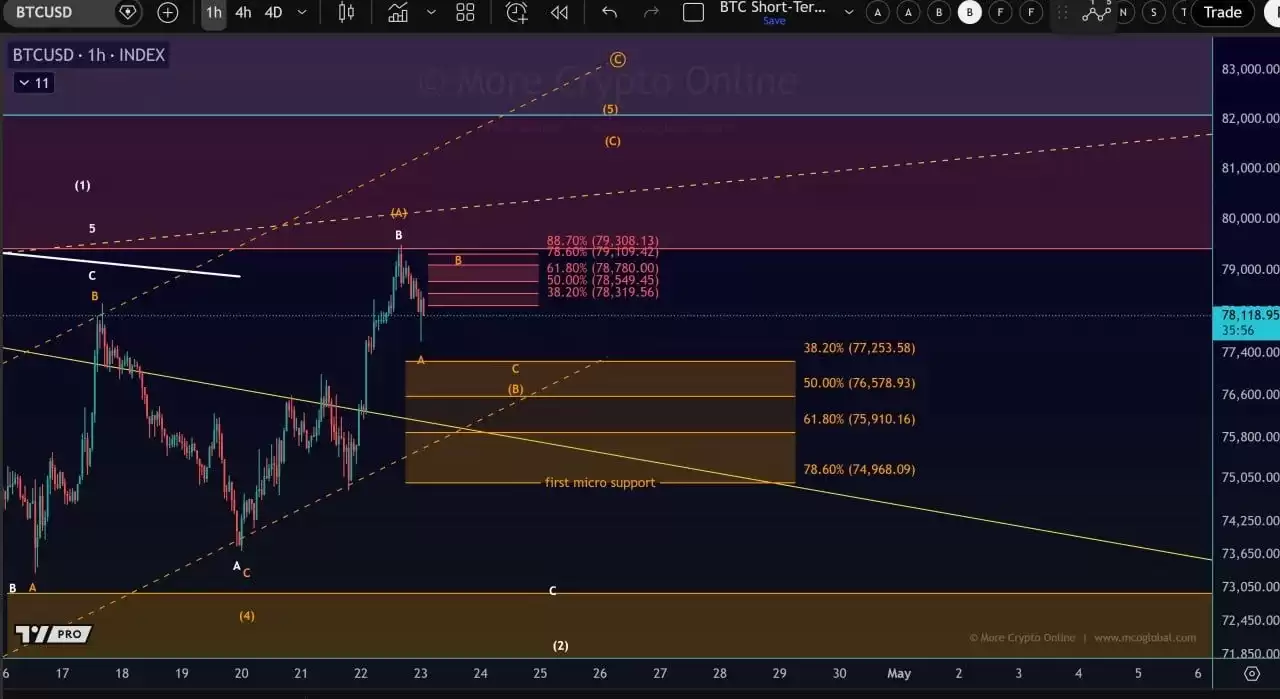Viewport: 1280px width, 699px height.
Task: Open the BTC Short-Term layout dropdown arrow
Action: pyautogui.click(x=849, y=13)
